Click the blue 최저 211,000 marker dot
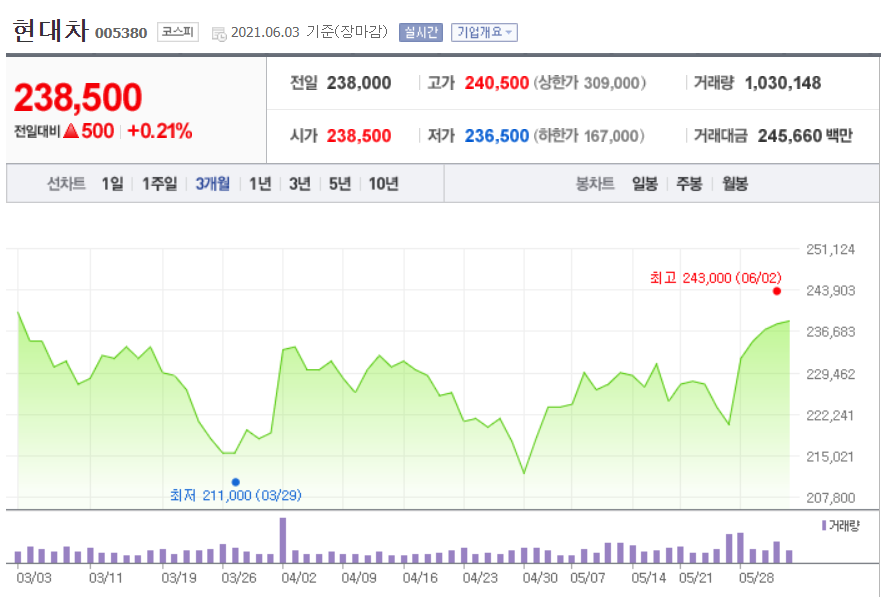Screen dimensions: 881x597 (235, 482)
